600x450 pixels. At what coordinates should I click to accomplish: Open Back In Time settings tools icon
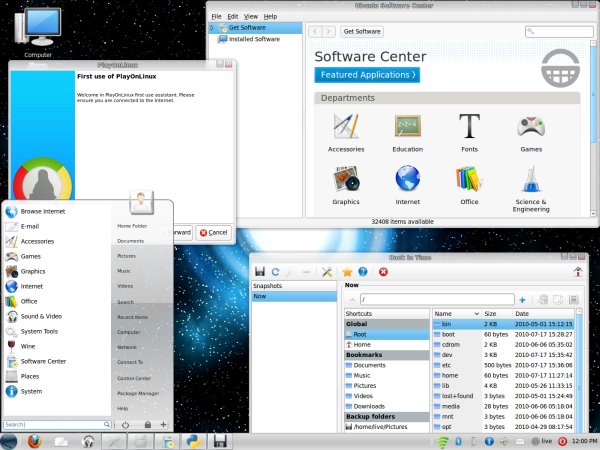pyautogui.click(x=326, y=272)
